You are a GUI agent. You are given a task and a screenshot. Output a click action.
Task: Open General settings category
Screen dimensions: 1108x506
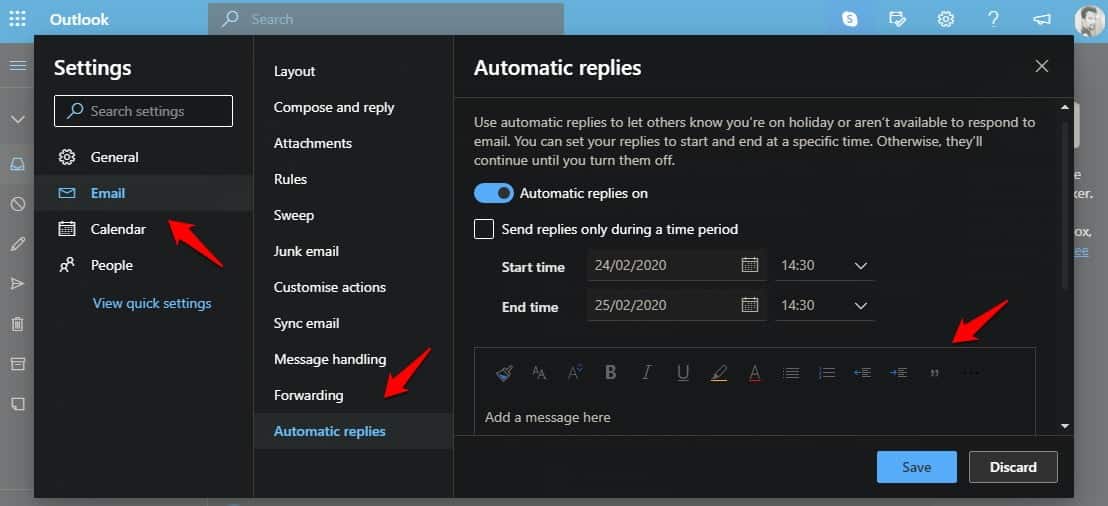click(143, 157)
